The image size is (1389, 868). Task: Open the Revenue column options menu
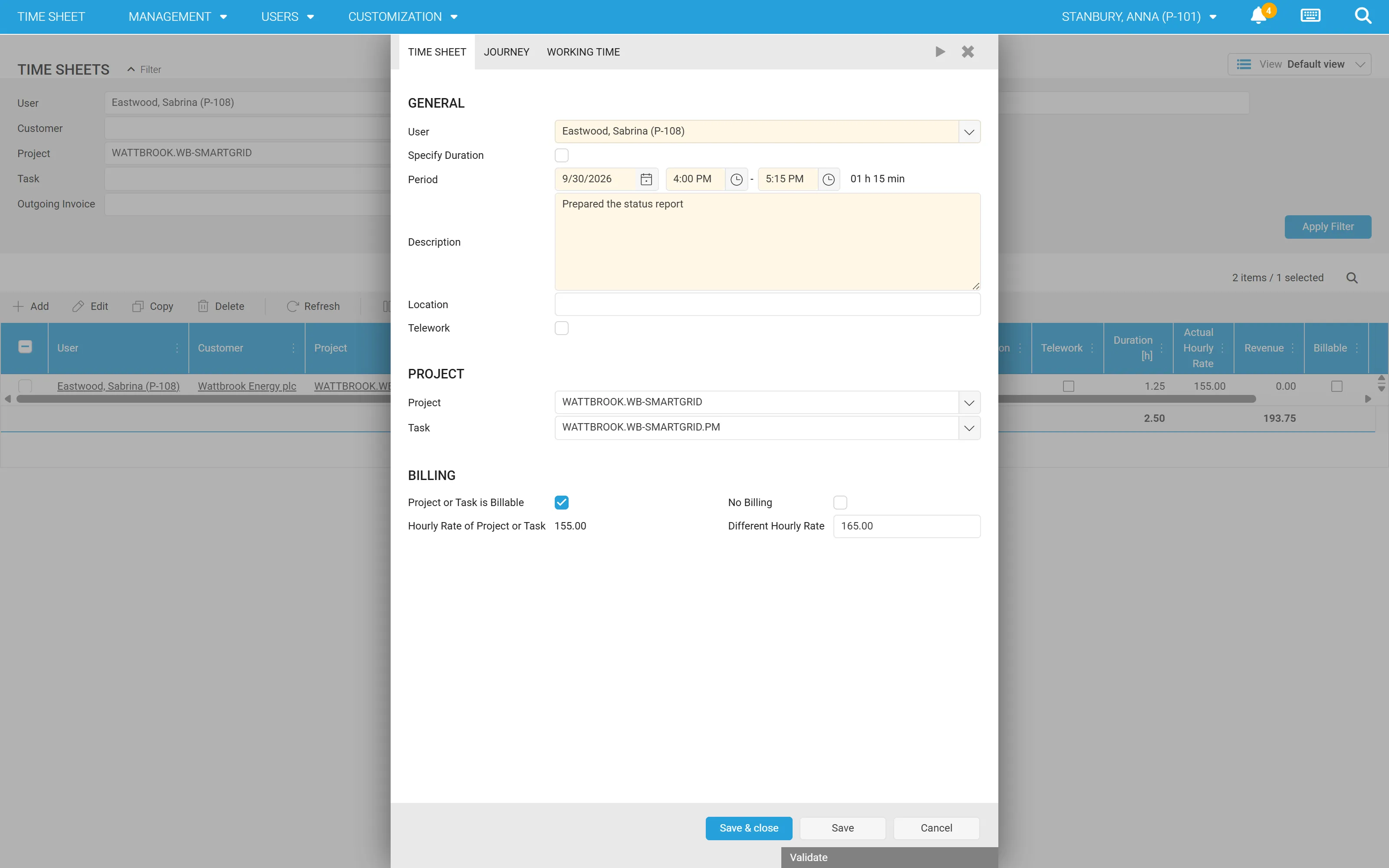click(x=1293, y=349)
